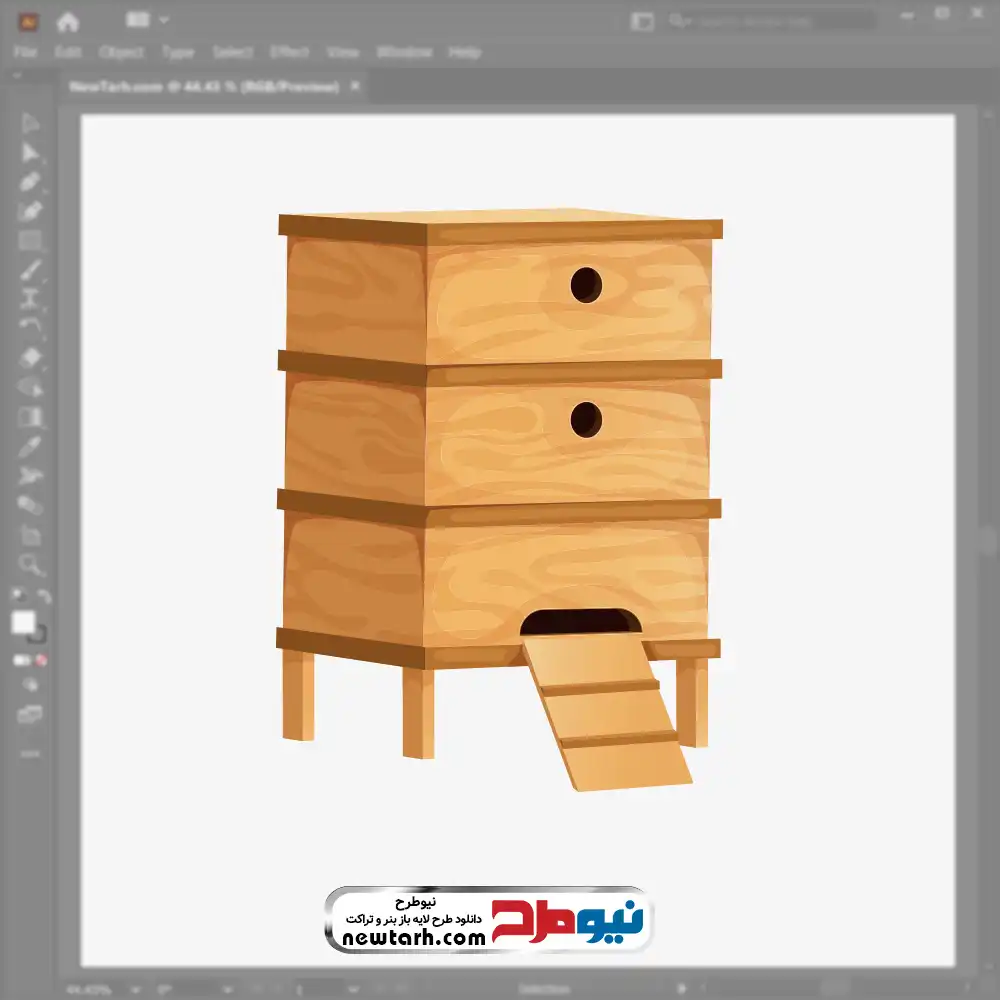Select the Paintbrush tool
1000x1000 pixels.
tap(30, 269)
